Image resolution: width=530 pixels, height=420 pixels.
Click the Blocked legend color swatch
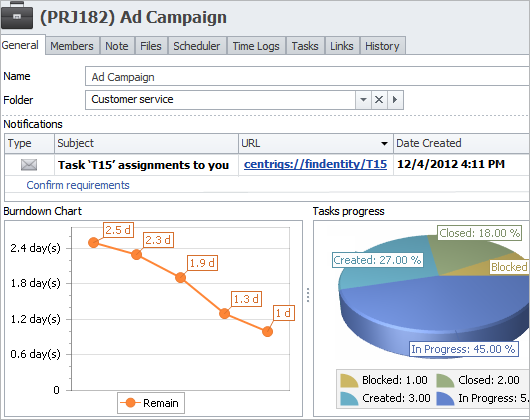349,380
